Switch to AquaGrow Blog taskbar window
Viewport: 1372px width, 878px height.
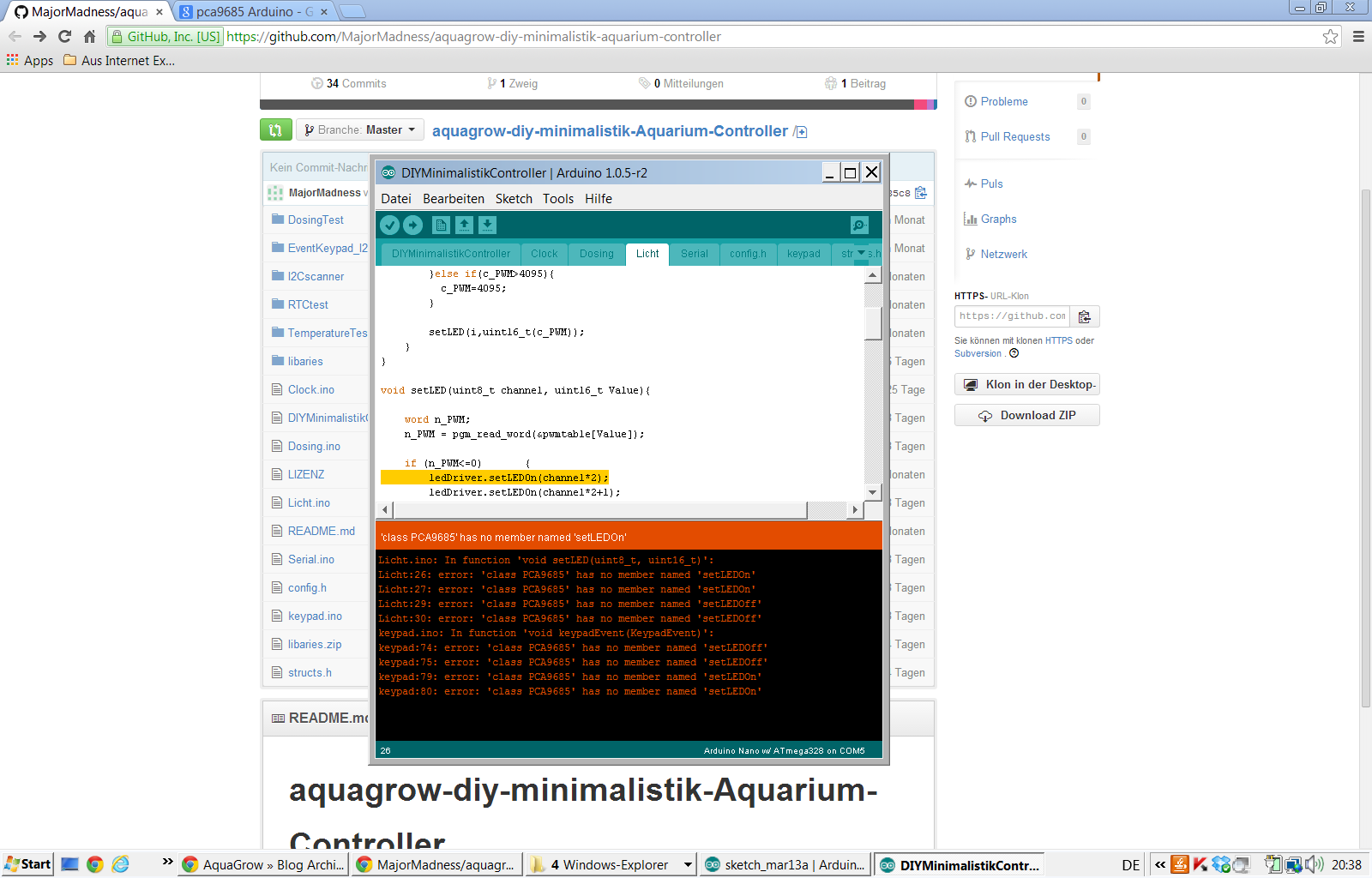coord(264,864)
